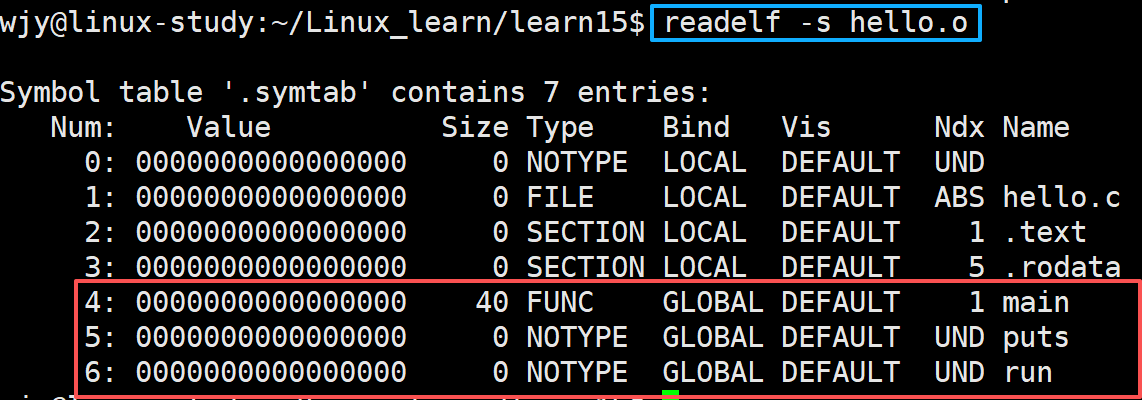The width and height of the screenshot is (1142, 400).
Task: Click the 'Ndx' column header
Action: pyautogui.click(x=960, y=128)
